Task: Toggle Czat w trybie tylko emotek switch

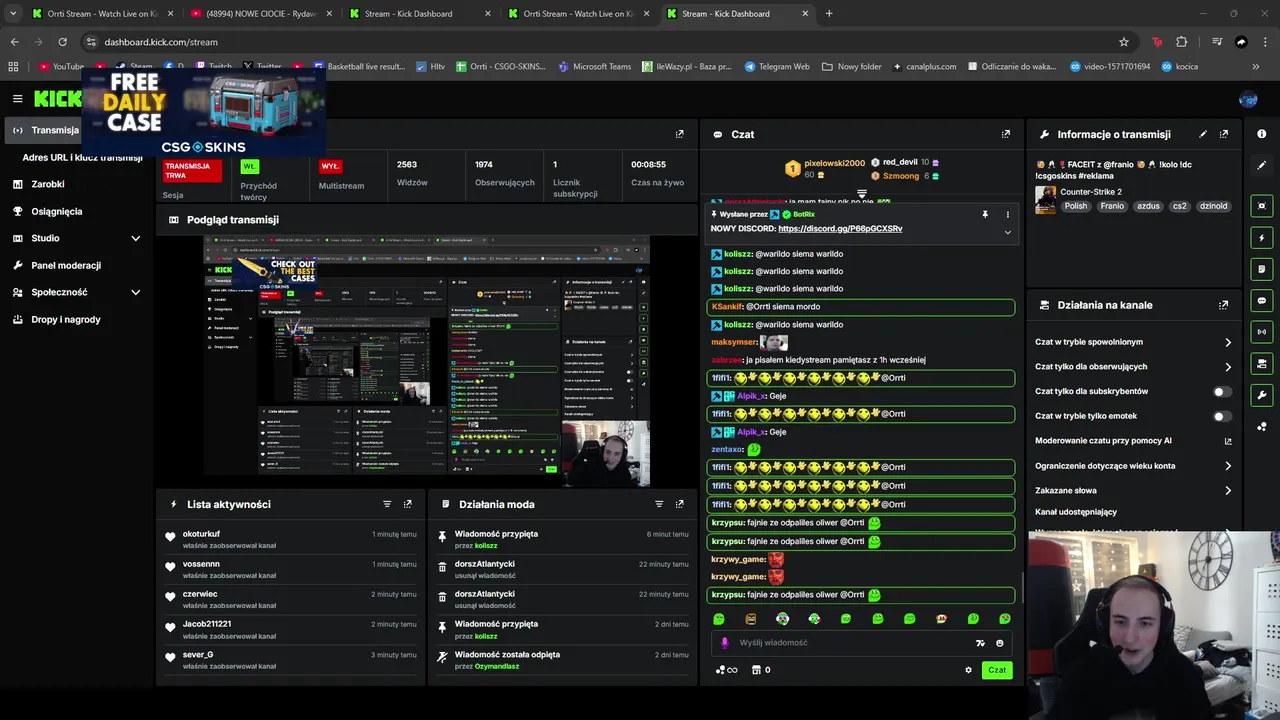Action: [1222, 416]
